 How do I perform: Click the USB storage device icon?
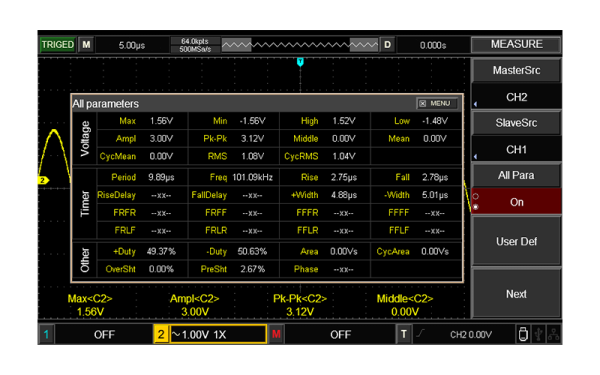point(523,334)
